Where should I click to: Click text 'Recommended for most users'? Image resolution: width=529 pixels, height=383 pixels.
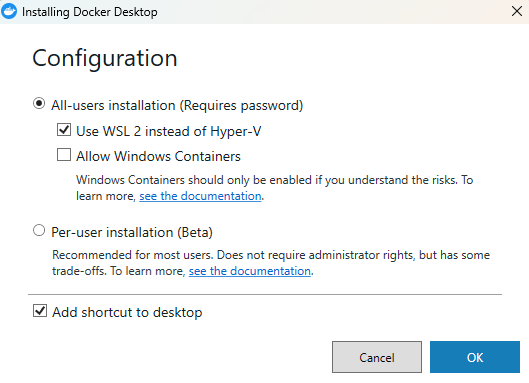coord(133,255)
